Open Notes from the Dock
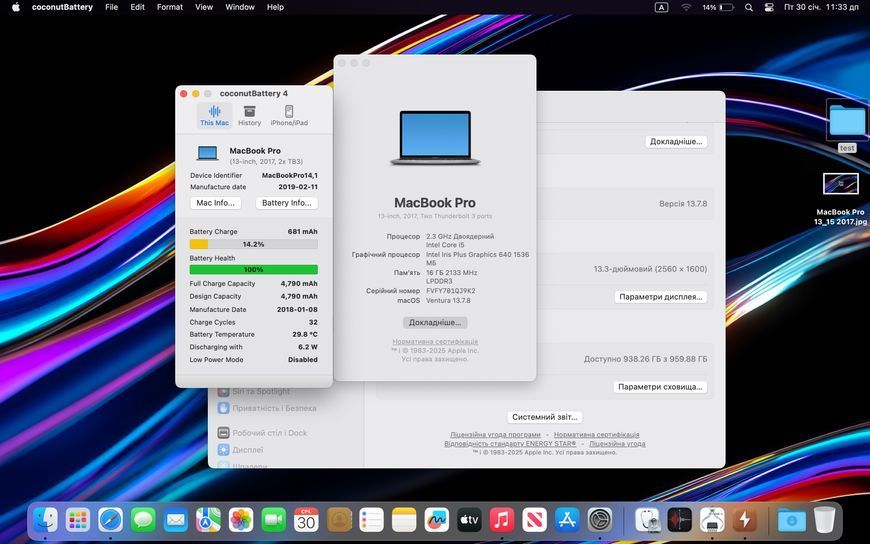 (x=404, y=520)
